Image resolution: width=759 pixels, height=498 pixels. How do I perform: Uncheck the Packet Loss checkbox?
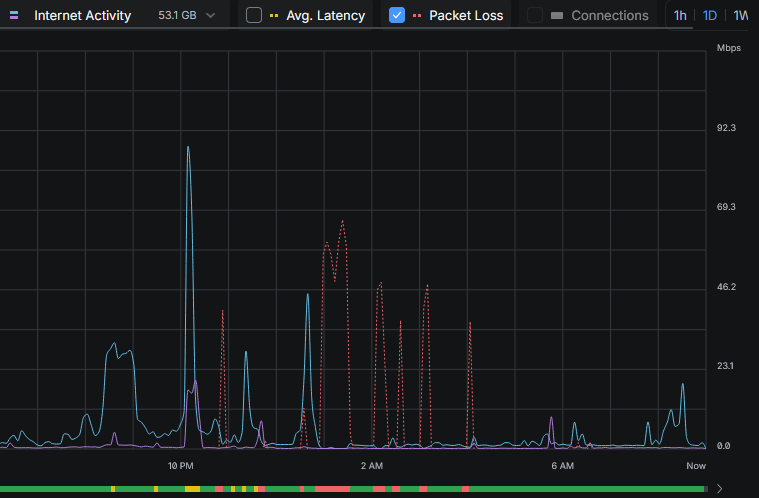397,15
